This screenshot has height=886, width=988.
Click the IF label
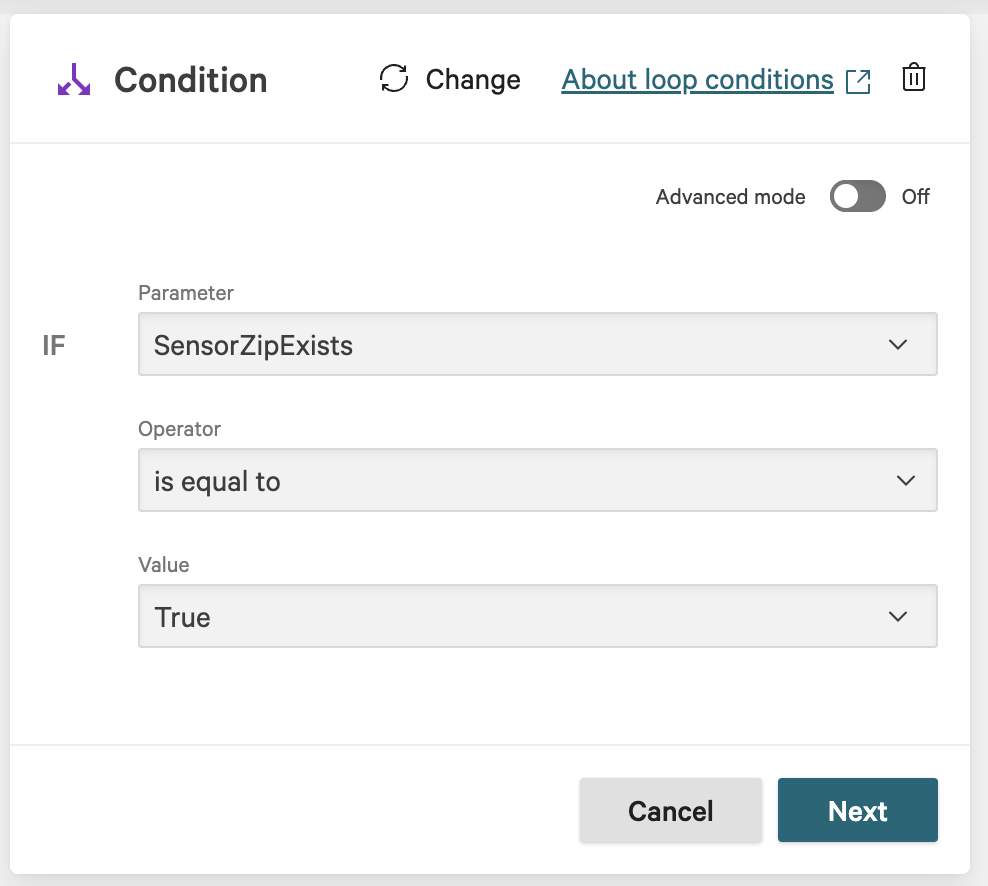54,347
